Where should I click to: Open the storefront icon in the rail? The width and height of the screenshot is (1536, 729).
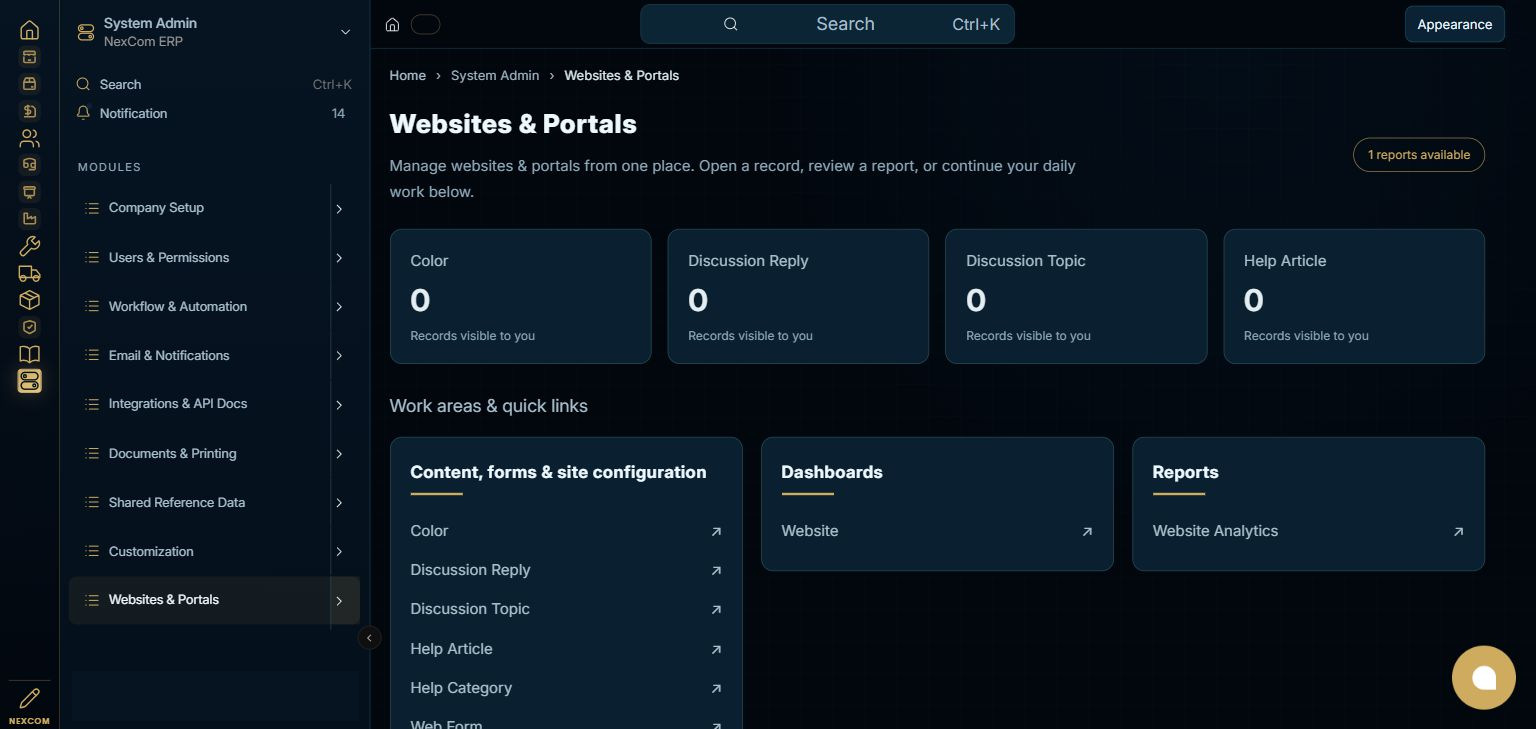click(x=29, y=84)
